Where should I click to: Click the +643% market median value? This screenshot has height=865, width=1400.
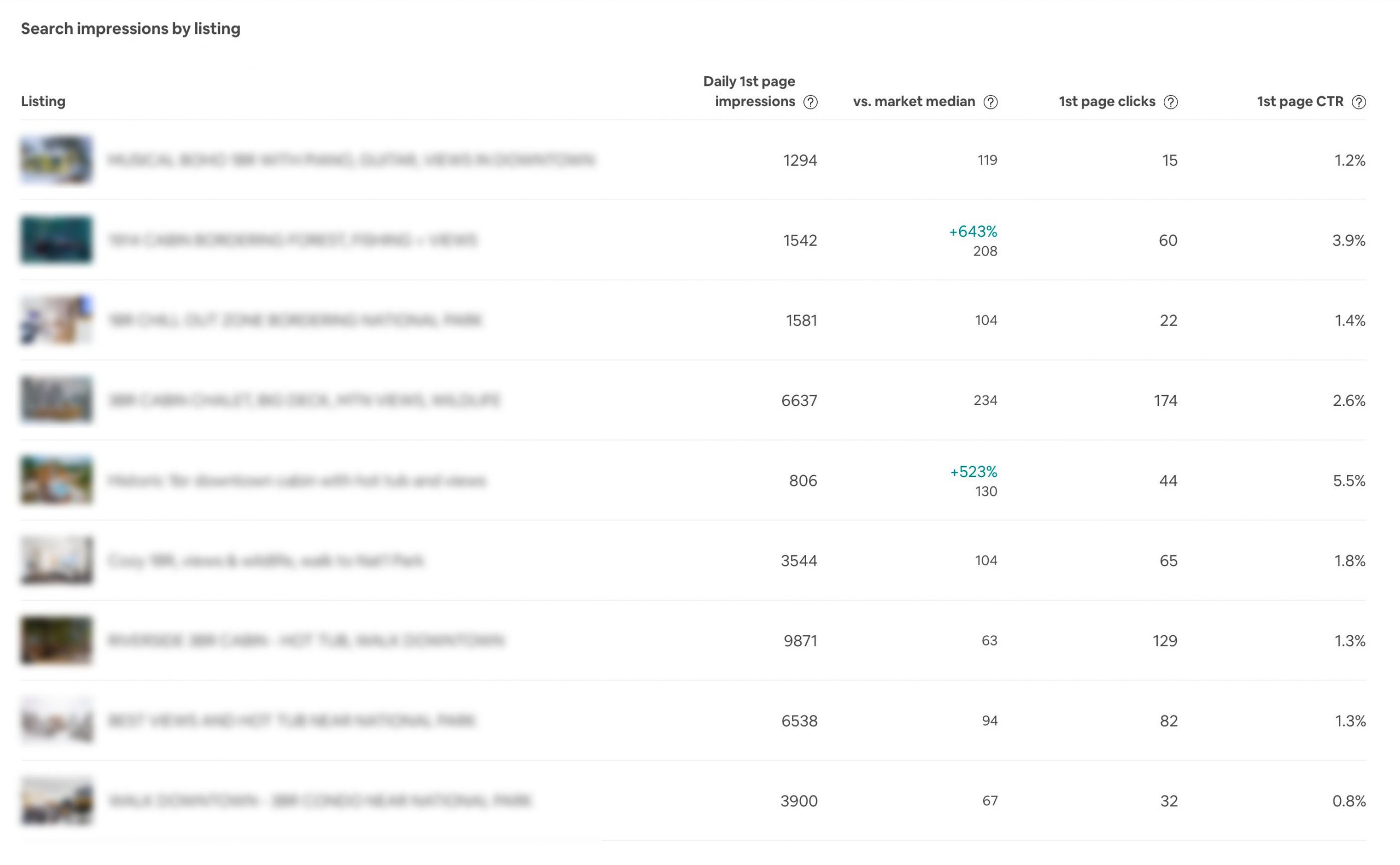coord(972,231)
